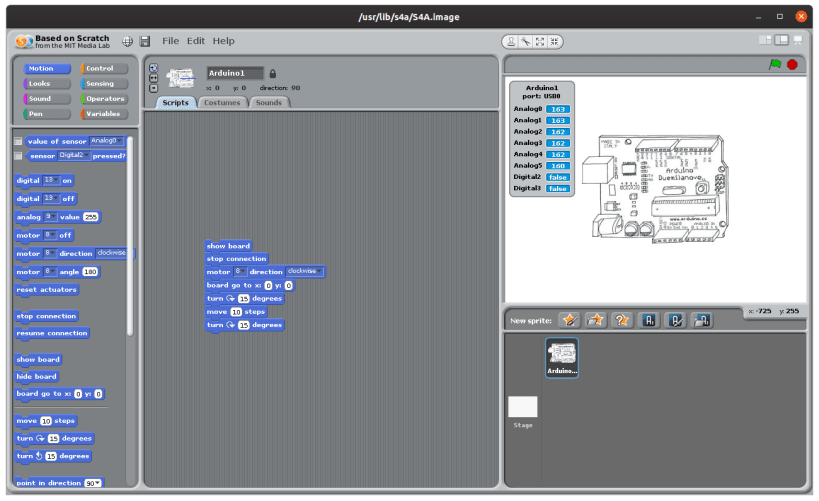Click the resume connection block
819x501 pixels.
(x=52, y=333)
